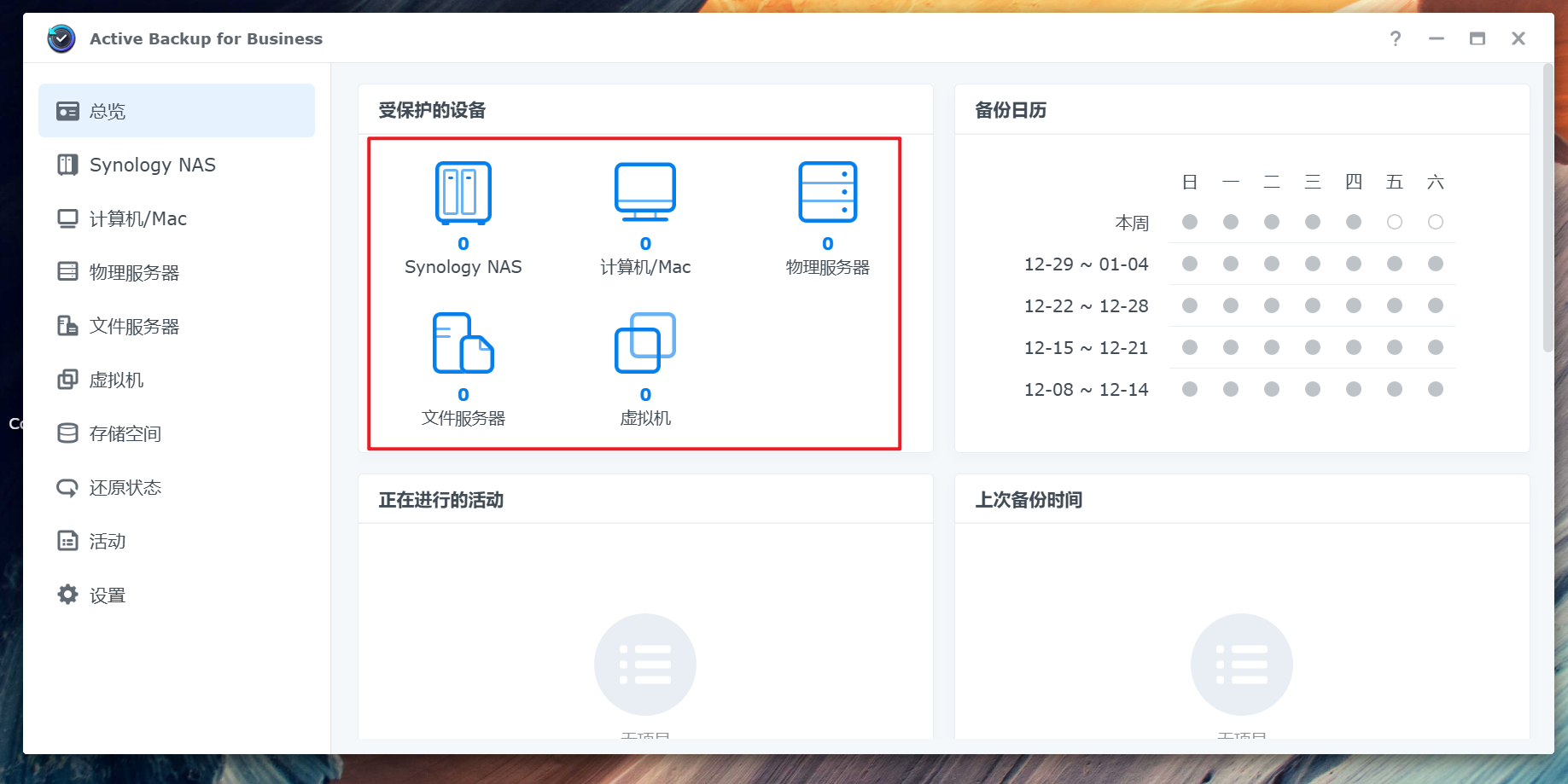Image resolution: width=1568 pixels, height=784 pixels.
Task: Click the 12-15 ~ 12-21 Saturday calendar dot
Action: tap(1436, 347)
